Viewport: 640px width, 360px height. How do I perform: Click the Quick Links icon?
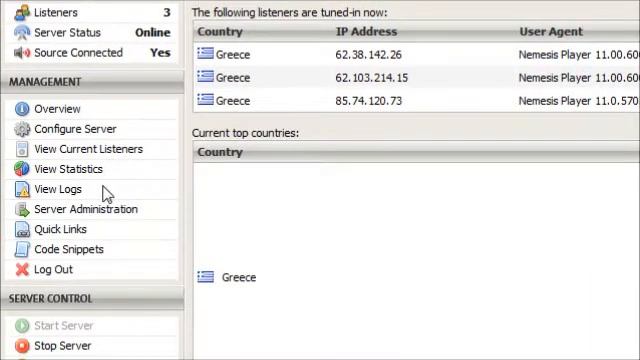coord(22,229)
